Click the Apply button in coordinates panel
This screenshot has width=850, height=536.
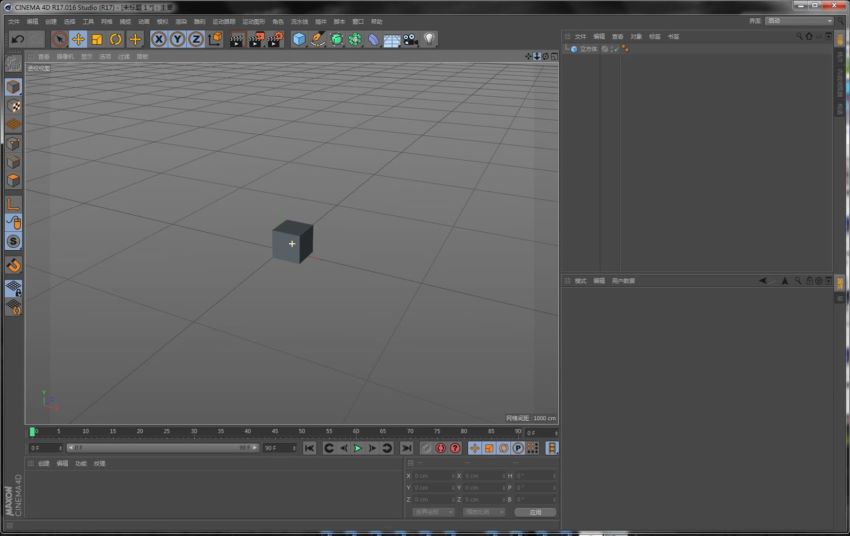535,512
